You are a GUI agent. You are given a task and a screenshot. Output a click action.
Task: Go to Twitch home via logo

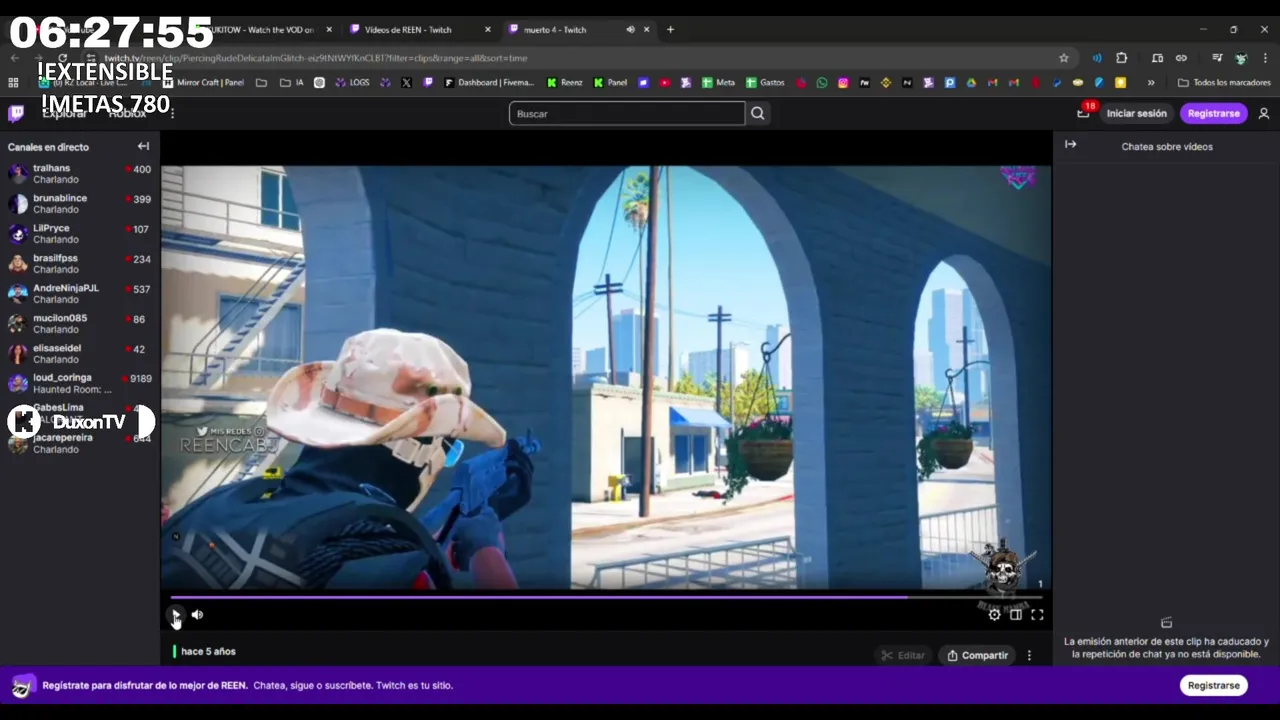pos(16,113)
